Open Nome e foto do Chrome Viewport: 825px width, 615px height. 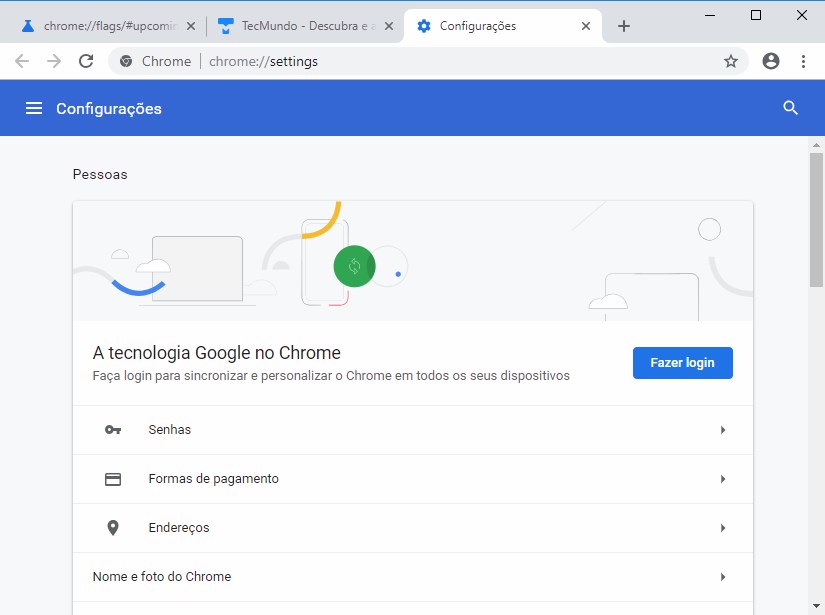click(413, 577)
